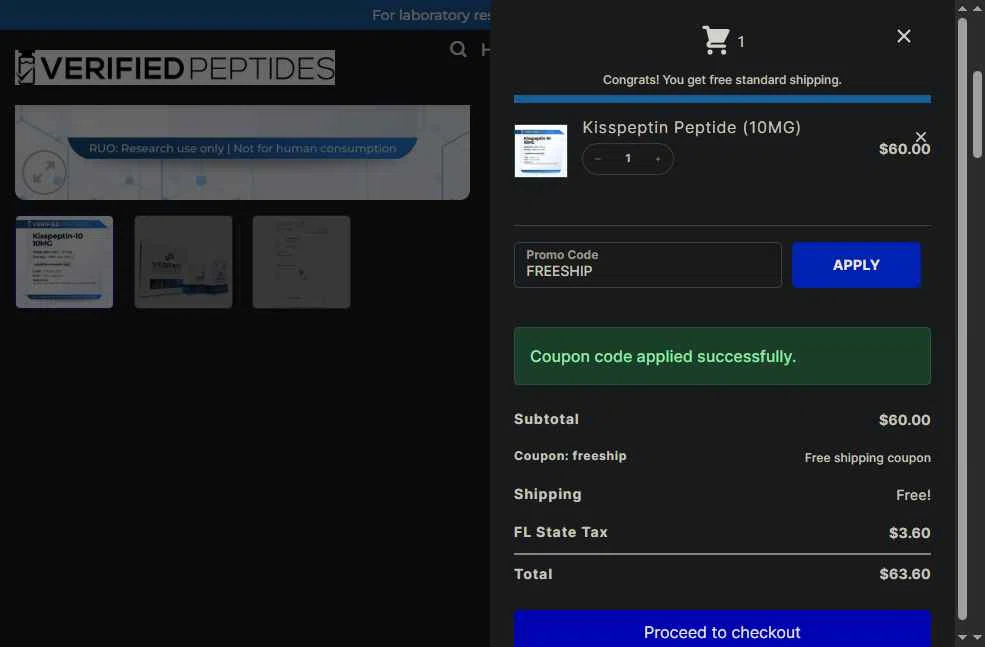Open the site search magnifier icon
Image resolution: width=985 pixels, height=647 pixels.
tap(458, 49)
